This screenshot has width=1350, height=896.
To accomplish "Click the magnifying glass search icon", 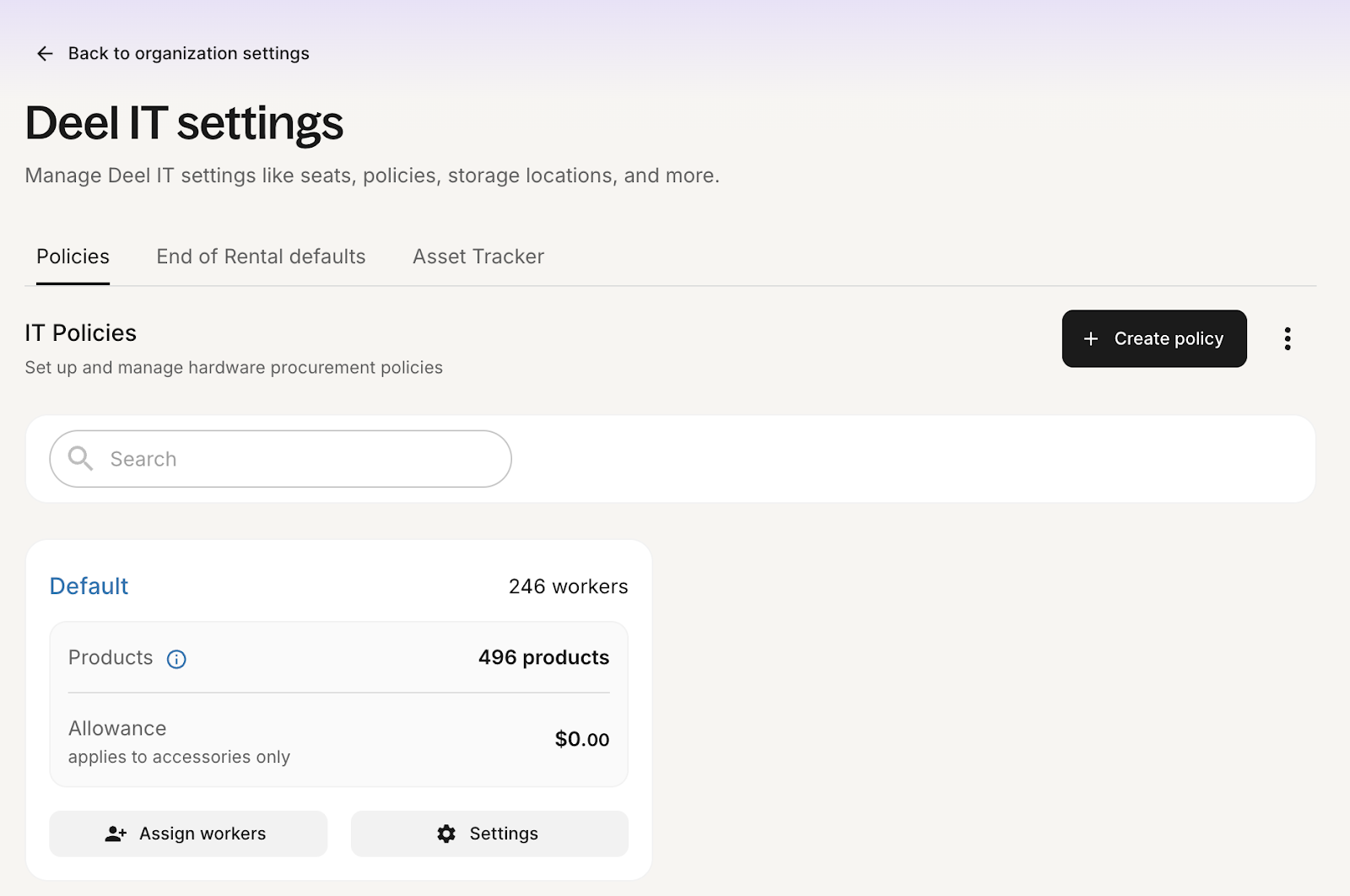I will click(x=81, y=458).
